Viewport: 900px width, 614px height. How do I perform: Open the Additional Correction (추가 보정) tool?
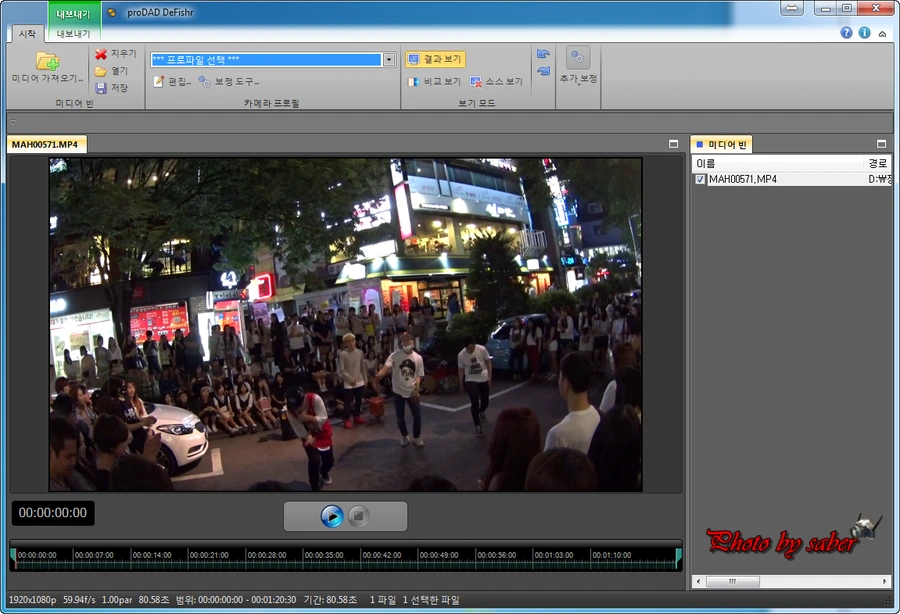tap(578, 59)
